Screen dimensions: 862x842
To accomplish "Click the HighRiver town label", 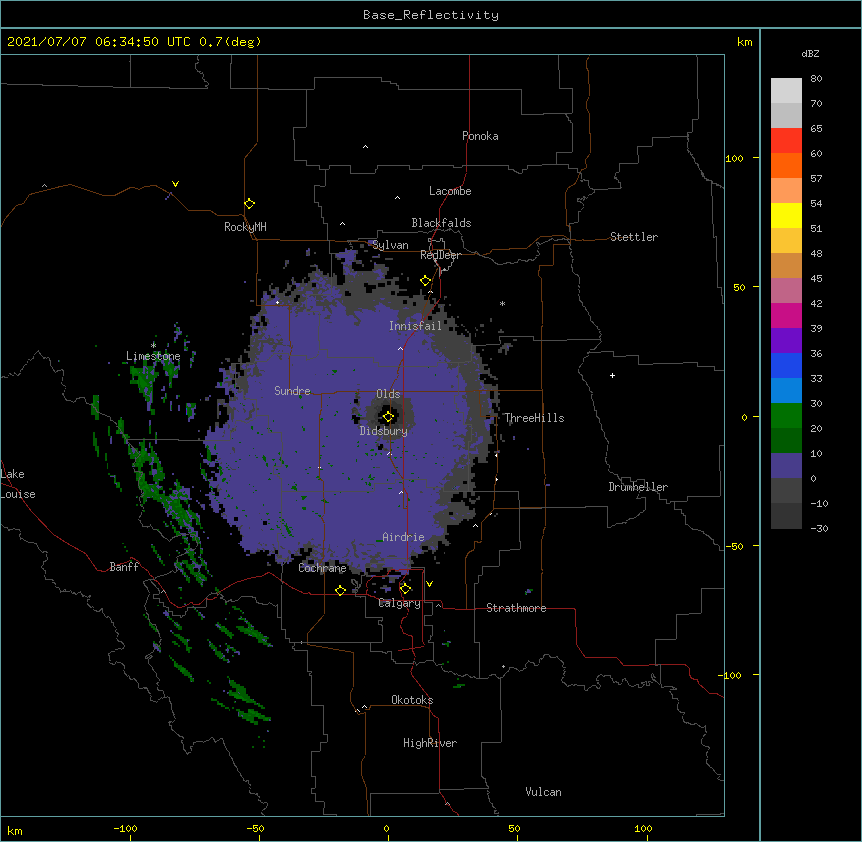I will tap(430, 743).
